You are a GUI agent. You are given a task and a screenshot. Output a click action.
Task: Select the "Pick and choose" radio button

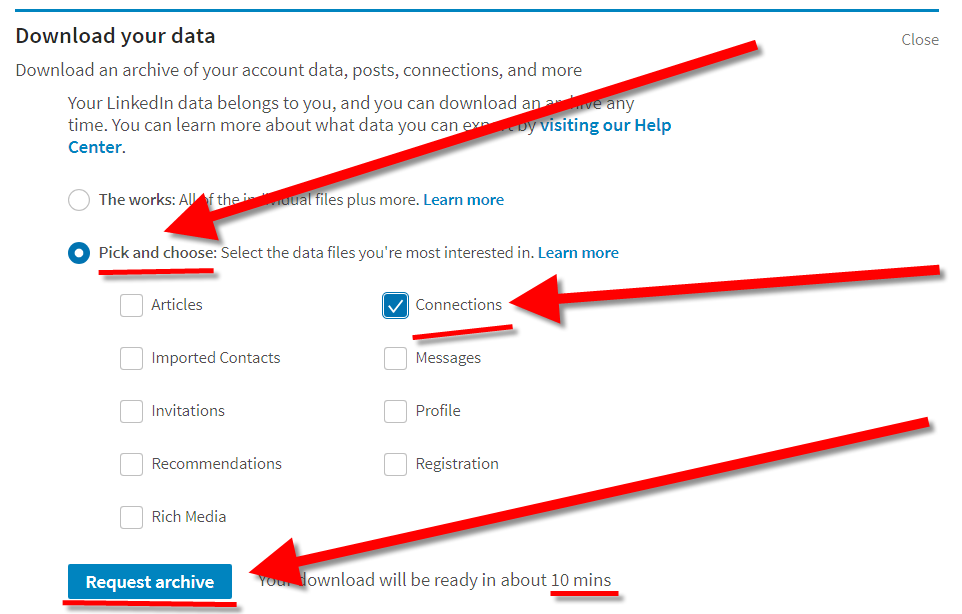79,253
